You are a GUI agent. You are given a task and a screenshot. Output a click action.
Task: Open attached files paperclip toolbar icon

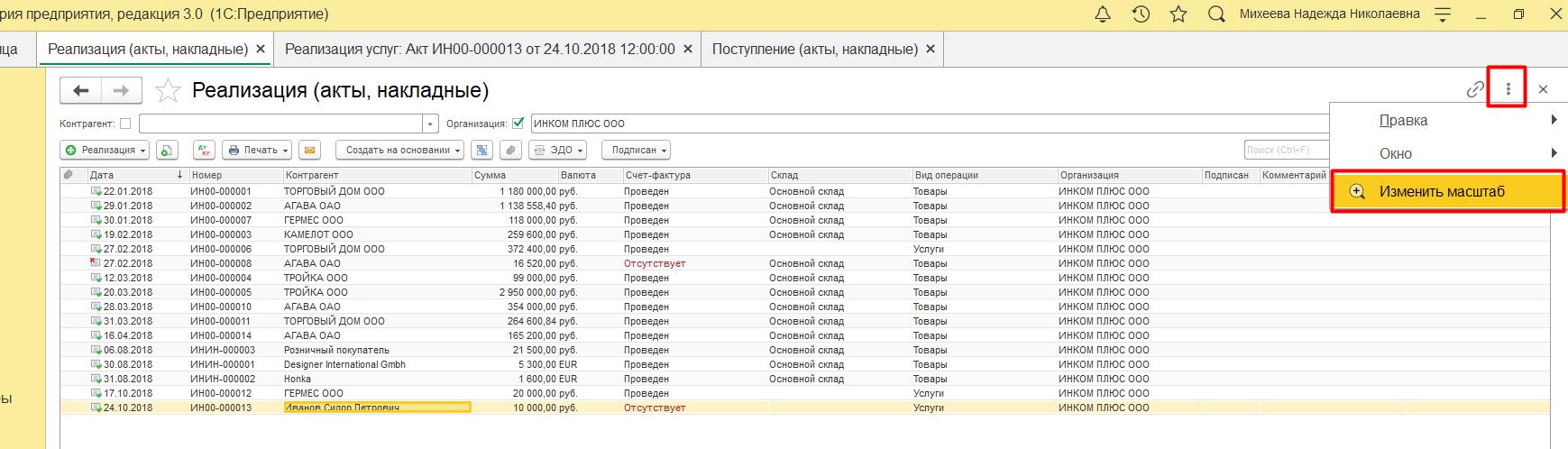pos(510,150)
